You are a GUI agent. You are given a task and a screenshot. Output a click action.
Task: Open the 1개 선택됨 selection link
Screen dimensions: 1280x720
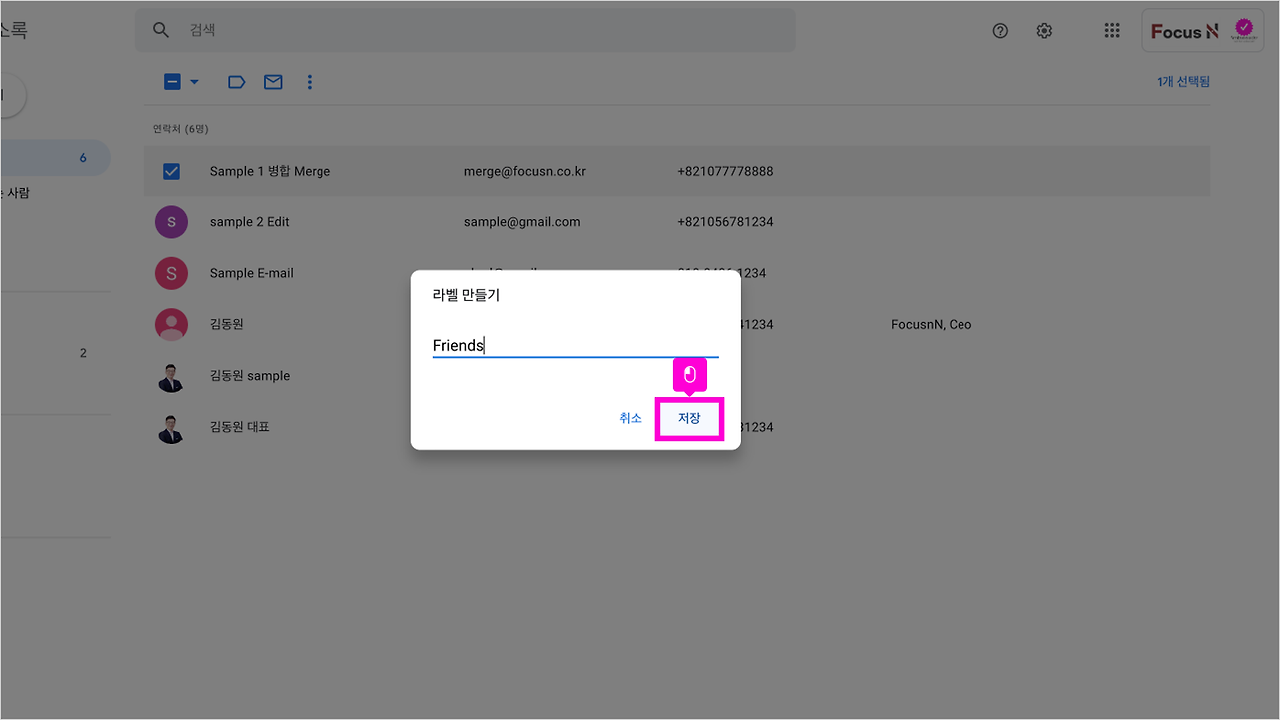pyautogui.click(x=1183, y=81)
